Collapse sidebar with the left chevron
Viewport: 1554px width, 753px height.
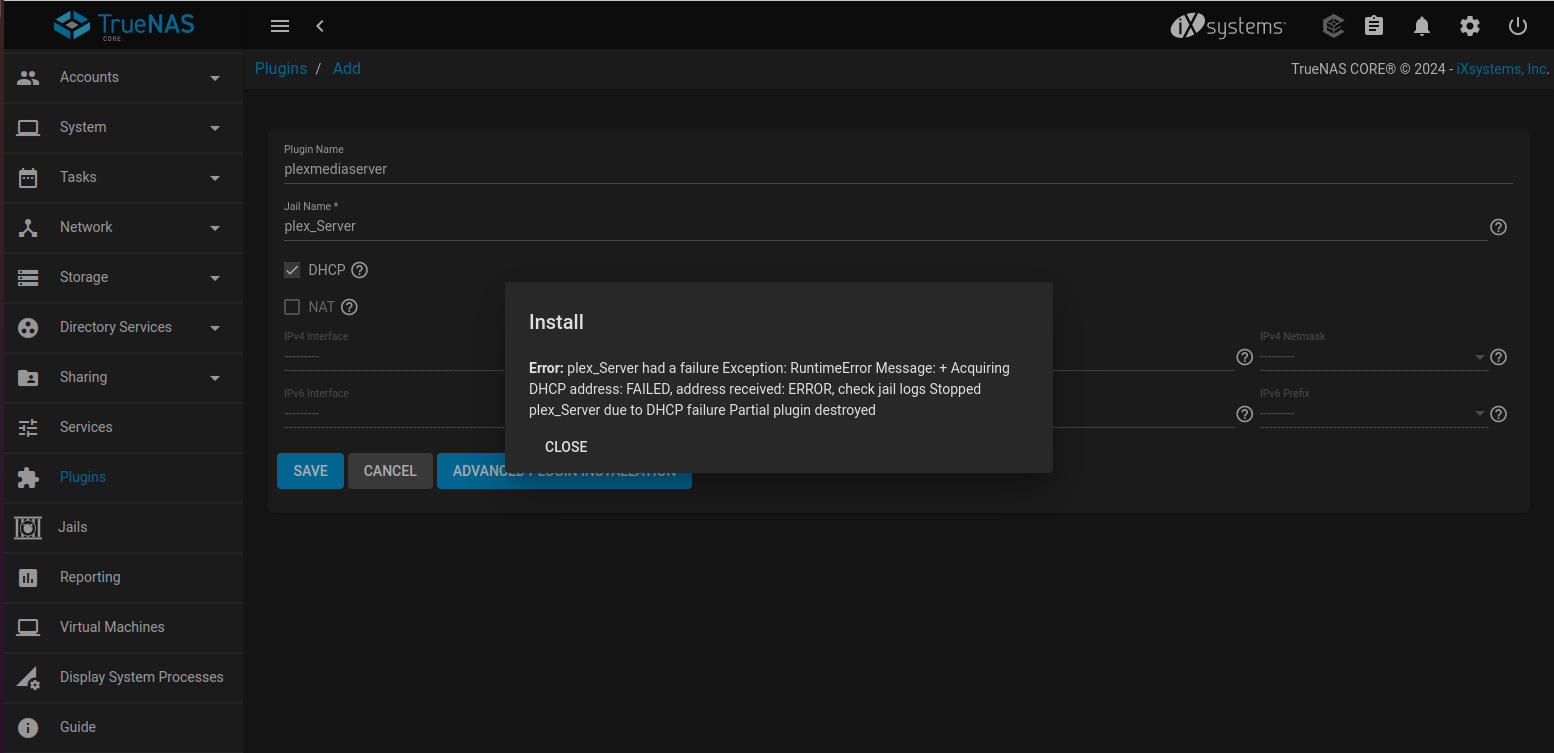tap(320, 26)
